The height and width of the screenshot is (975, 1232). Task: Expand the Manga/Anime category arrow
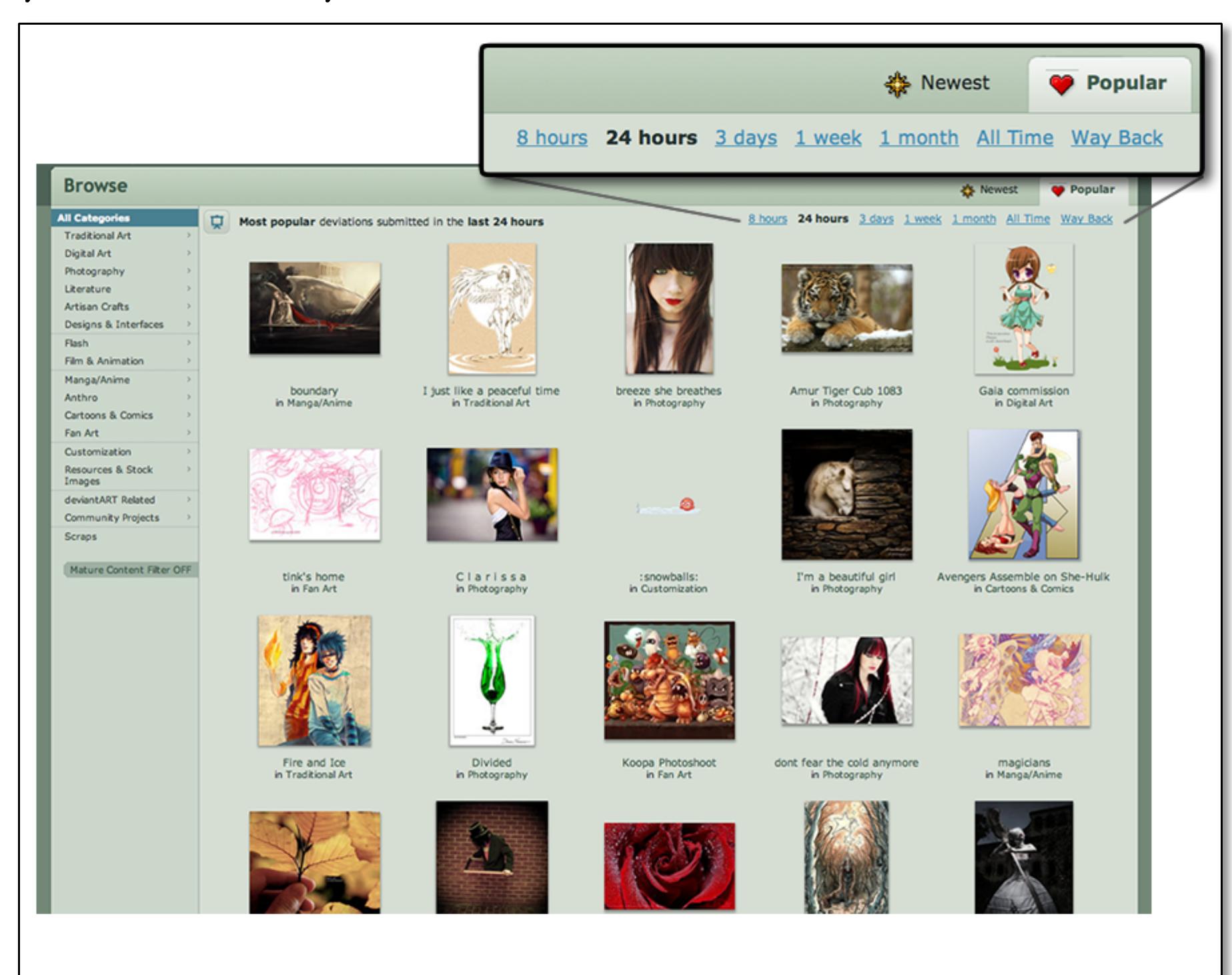[189, 379]
